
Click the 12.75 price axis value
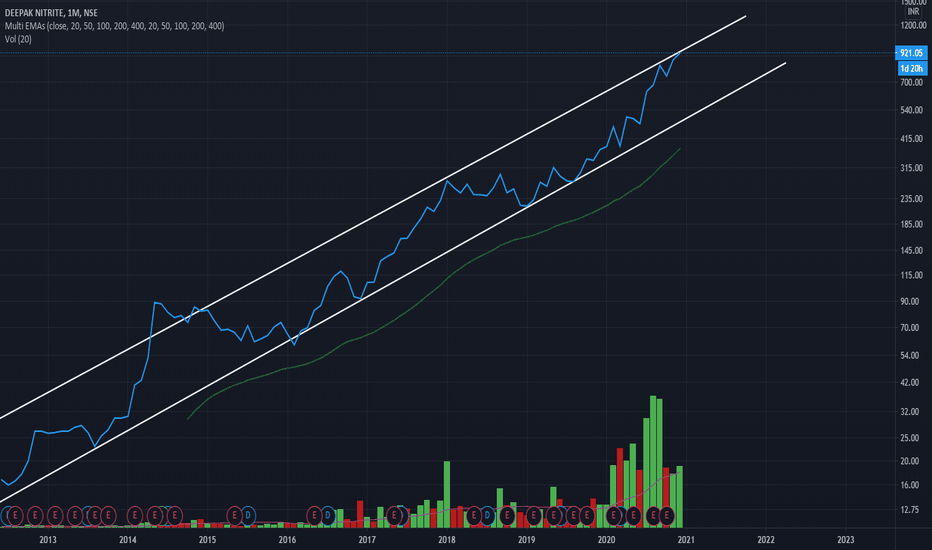coord(910,510)
